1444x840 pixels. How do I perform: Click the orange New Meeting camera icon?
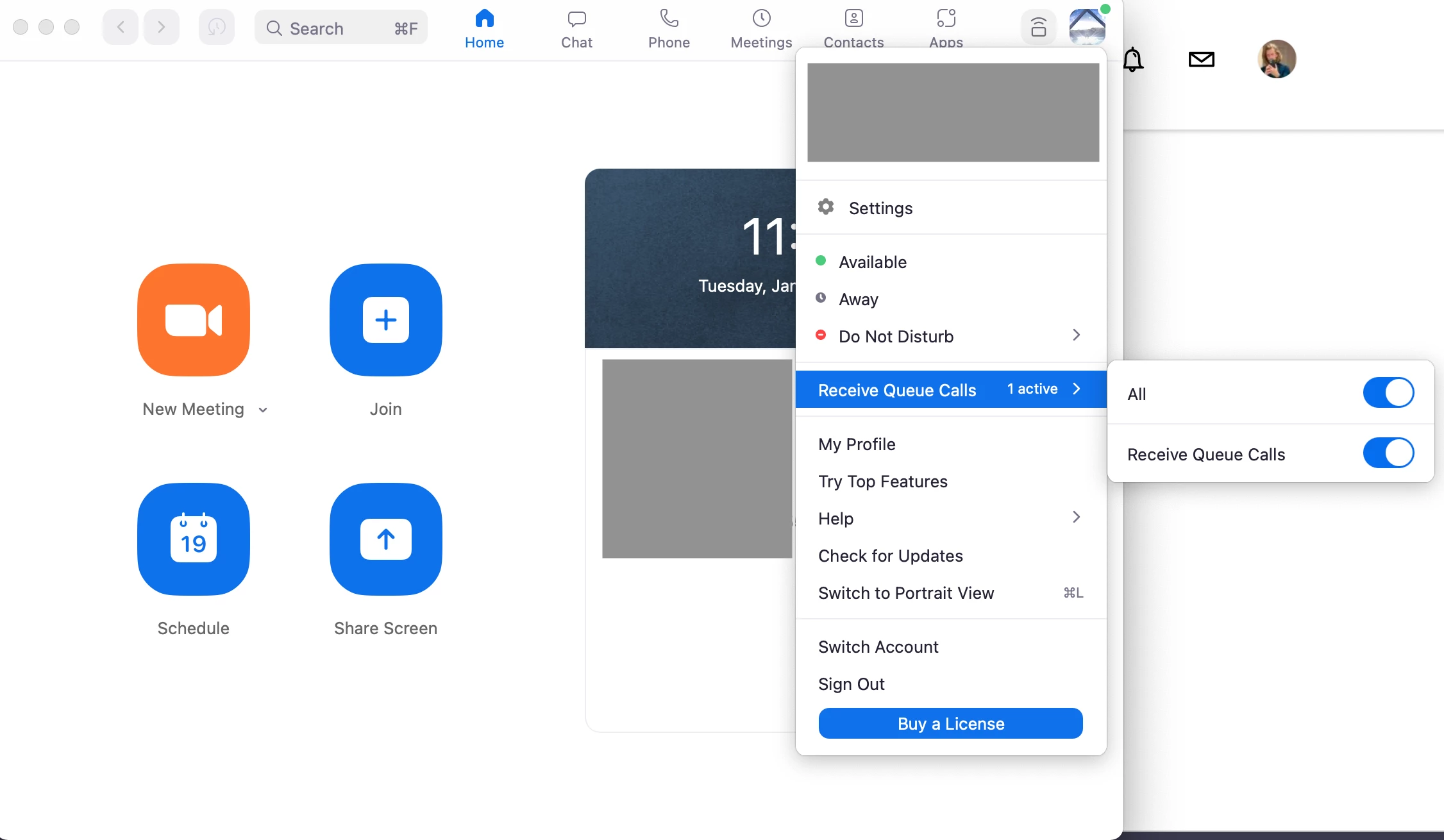pos(193,319)
